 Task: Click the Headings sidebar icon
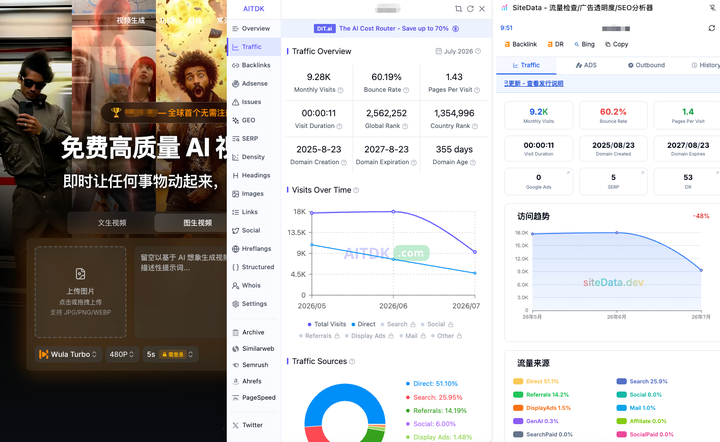pos(236,175)
